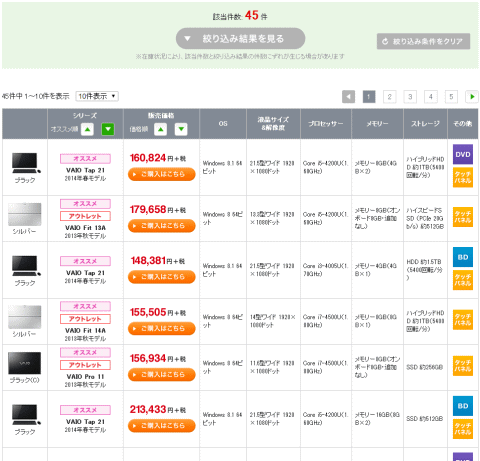Click the green next page arrow
Image resolution: width=480 pixels, height=461 pixels.
472,97
